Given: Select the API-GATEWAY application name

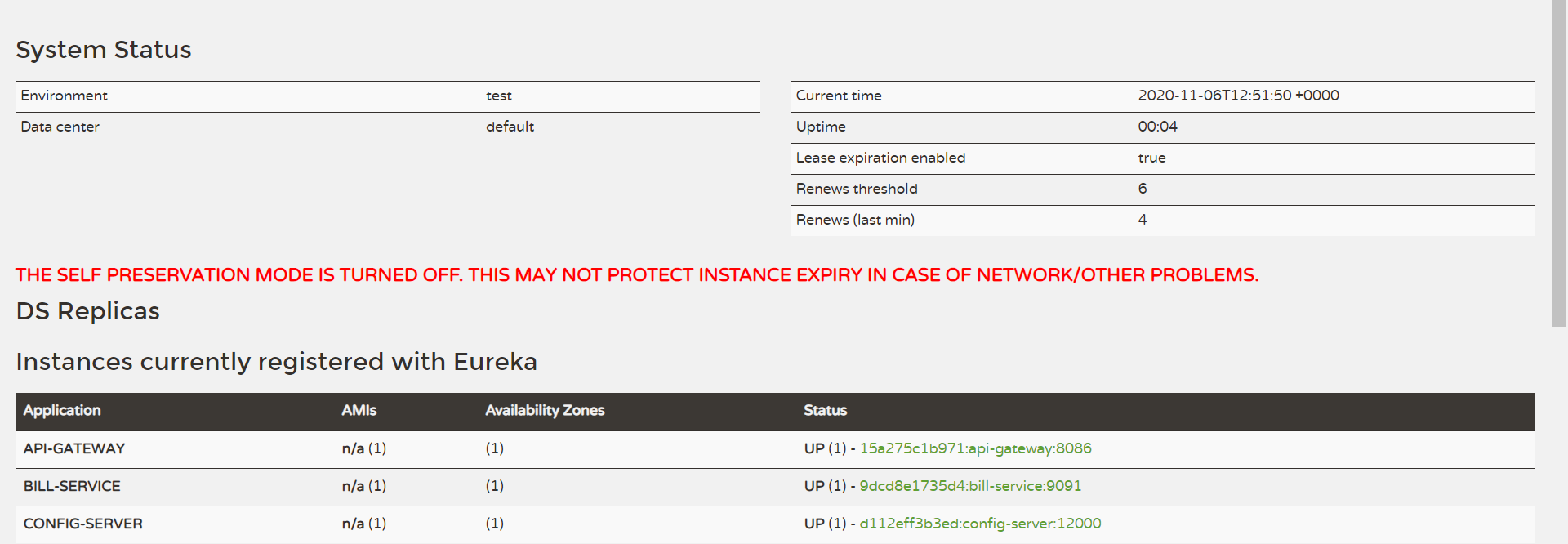Looking at the screenshot, I should click(74, 448).
